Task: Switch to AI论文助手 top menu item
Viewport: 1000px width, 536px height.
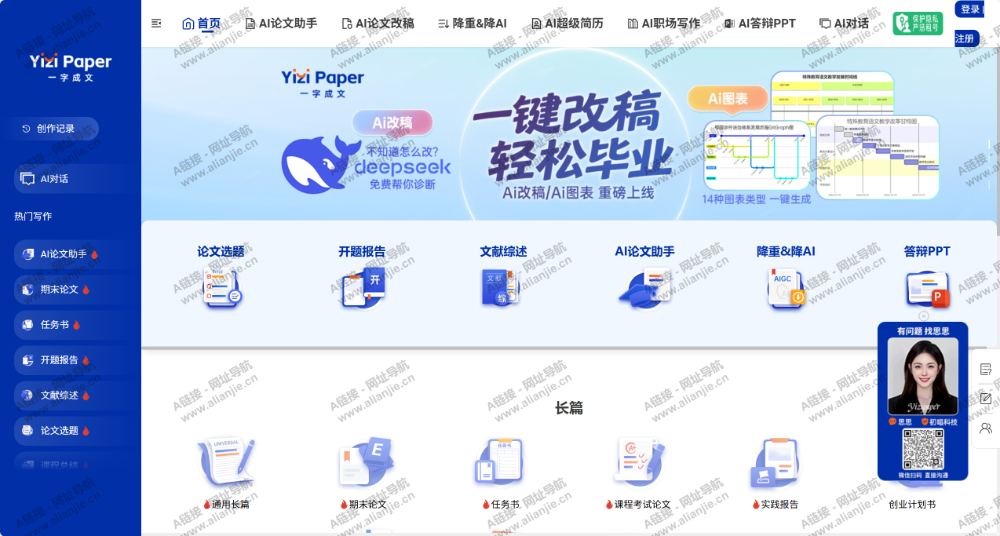Action: 281,24
